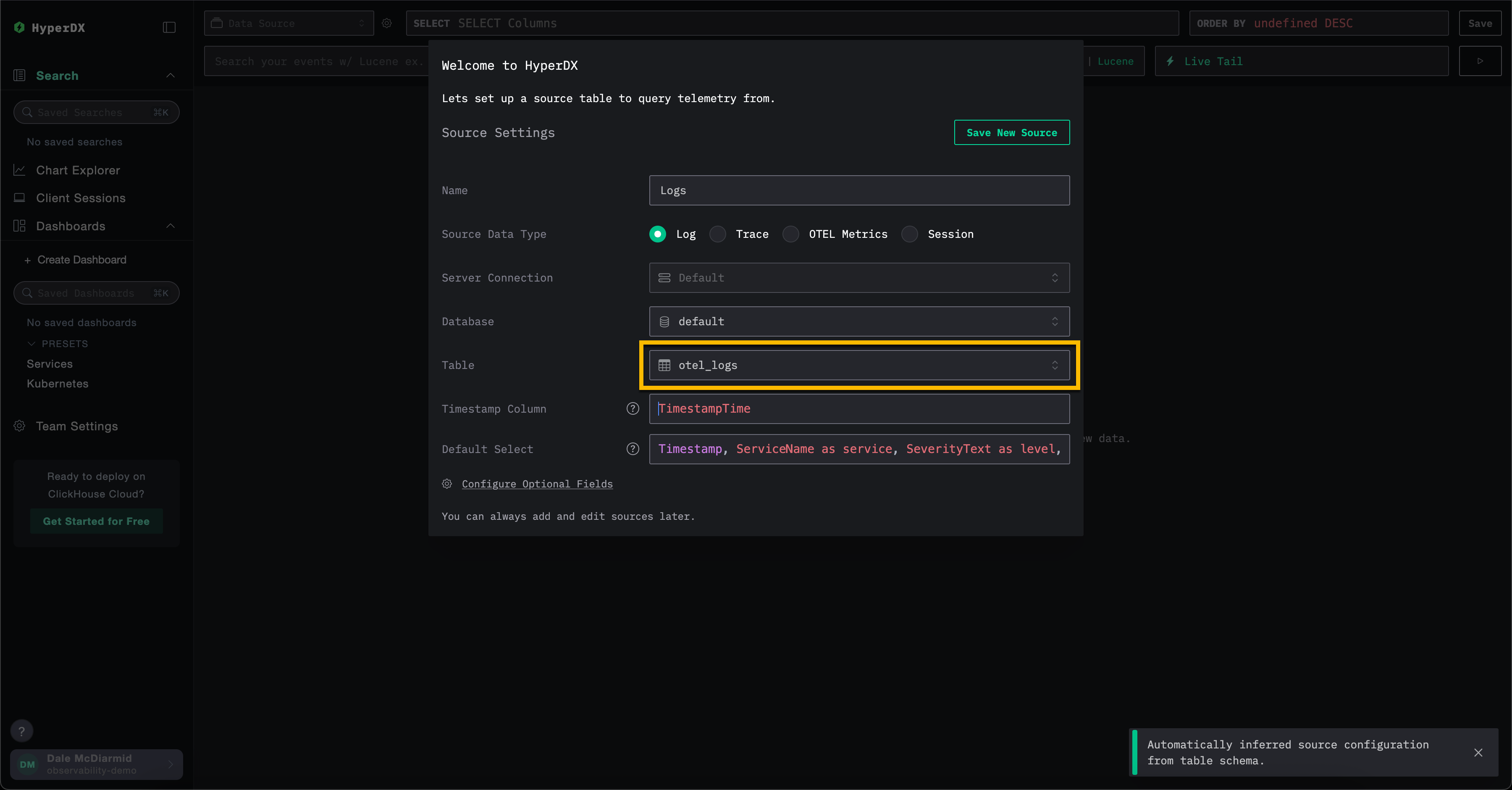This screenshot has width=1512, height=790.
Task: Click the help question mark icon bottom-left
Action: point(22,731)
